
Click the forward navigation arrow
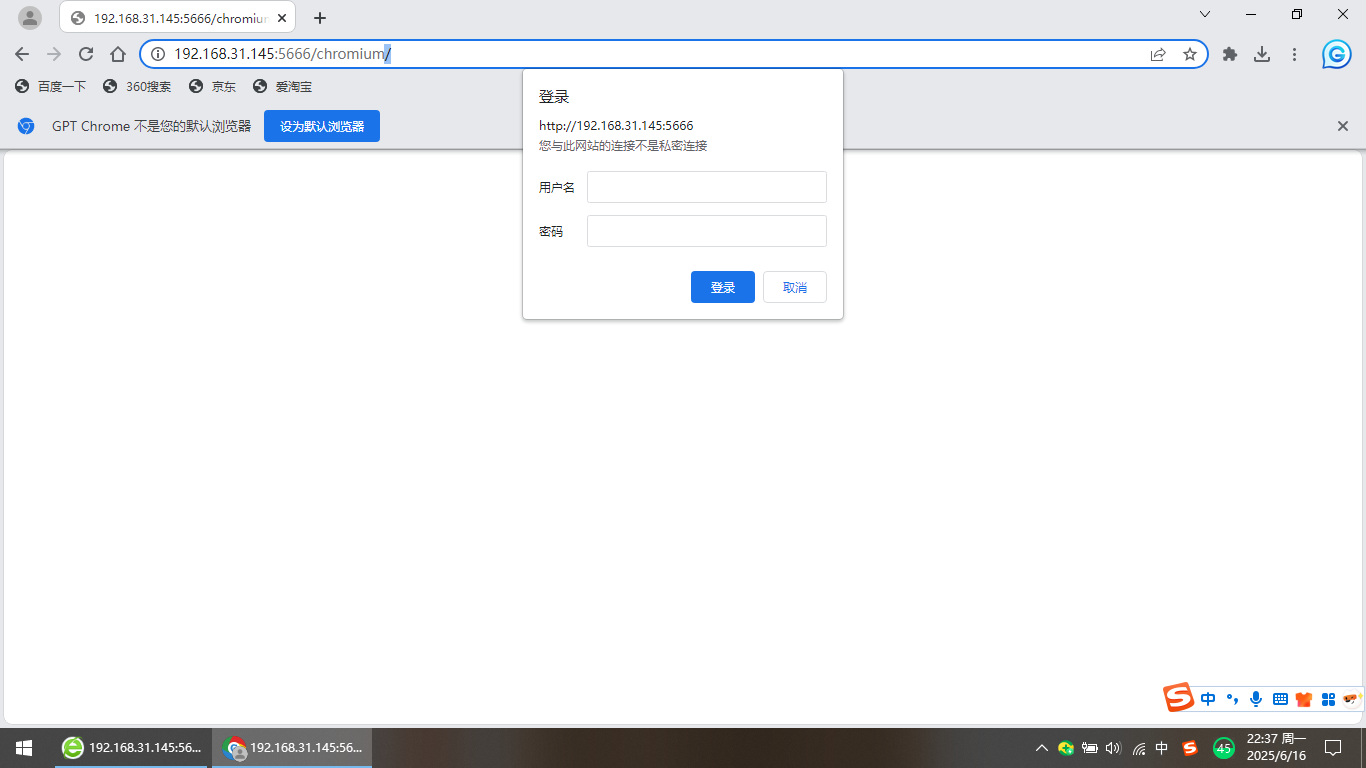tap(54, 54)
